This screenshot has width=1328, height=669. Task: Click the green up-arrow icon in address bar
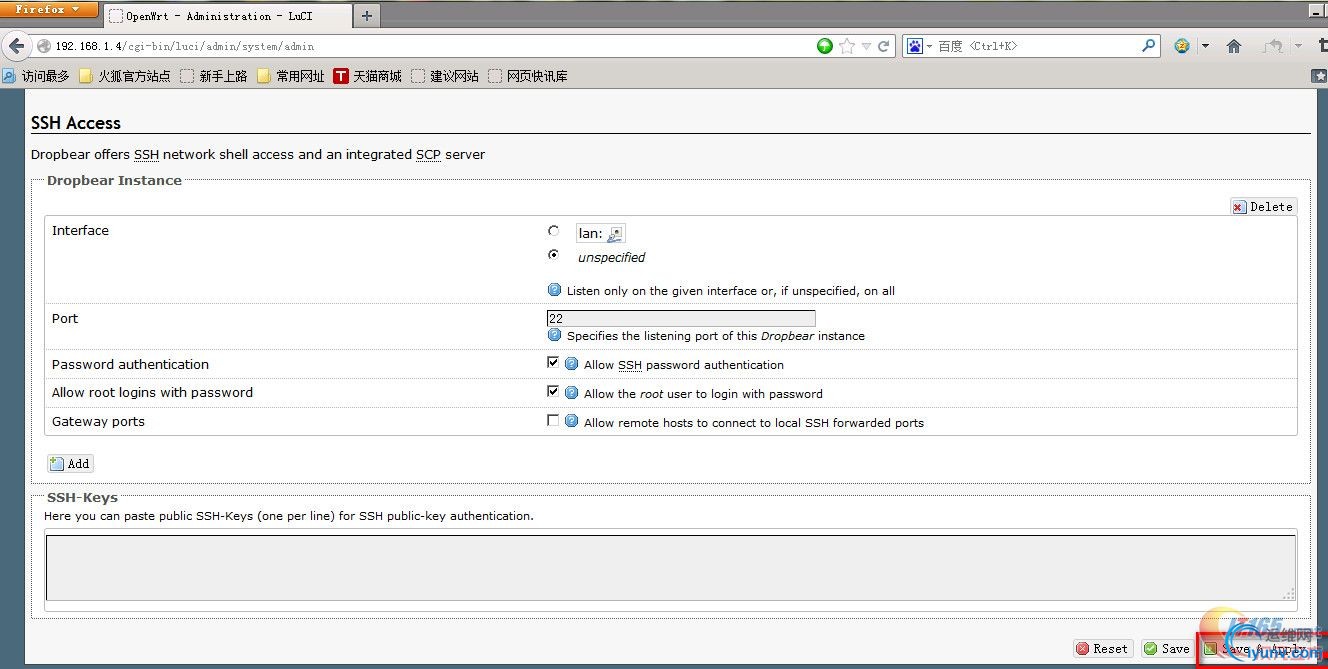click(x=825, y=46)
